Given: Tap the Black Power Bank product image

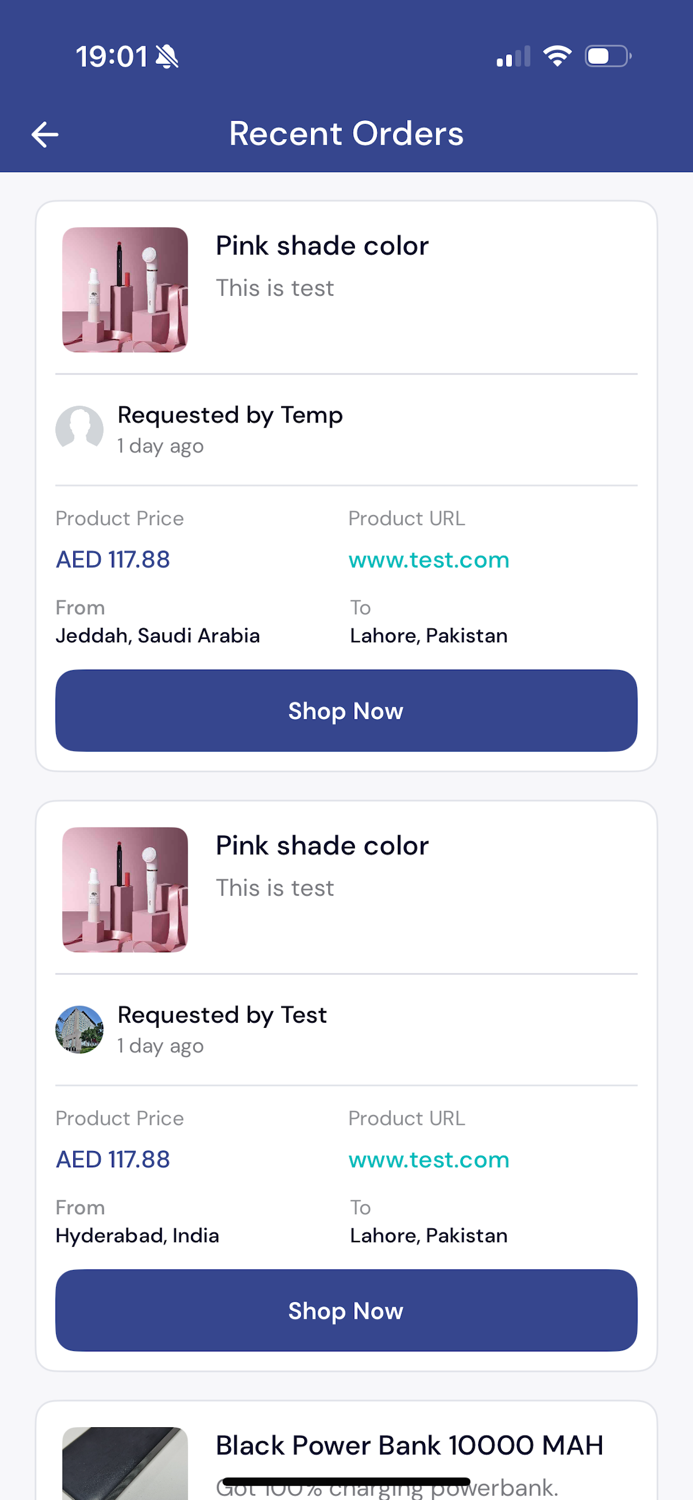Looking at the screenshot, I should click(124, 1463).
